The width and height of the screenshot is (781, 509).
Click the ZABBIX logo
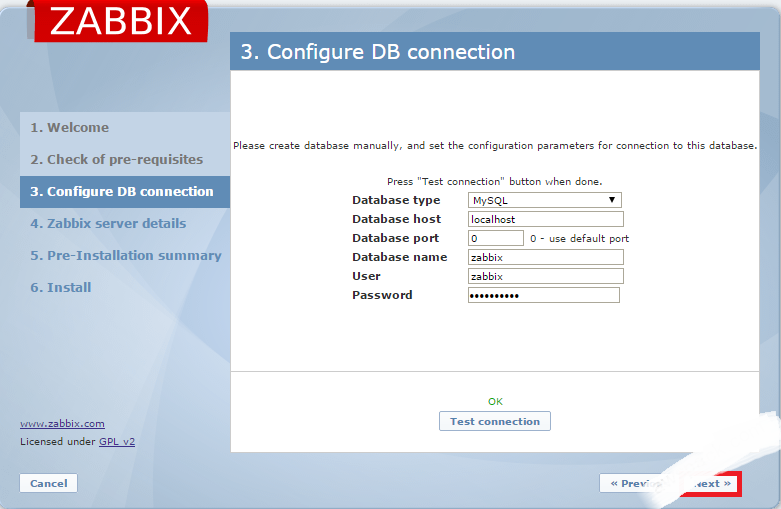pyautogui.click(x=121, y=21)
